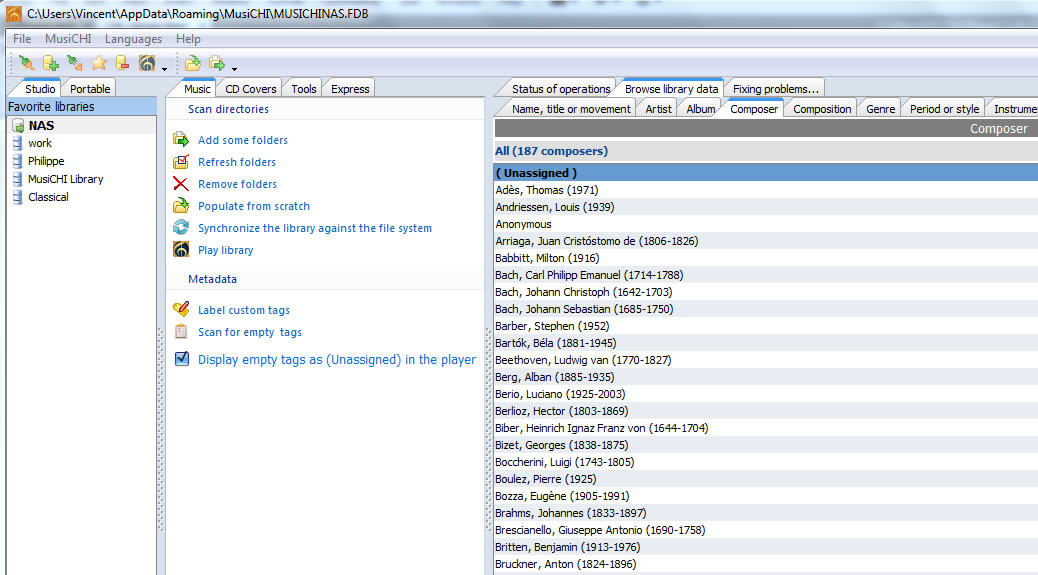Select the Genre tab
Viewport: 1038px width, 575px height.
click(x=880, y=109)
